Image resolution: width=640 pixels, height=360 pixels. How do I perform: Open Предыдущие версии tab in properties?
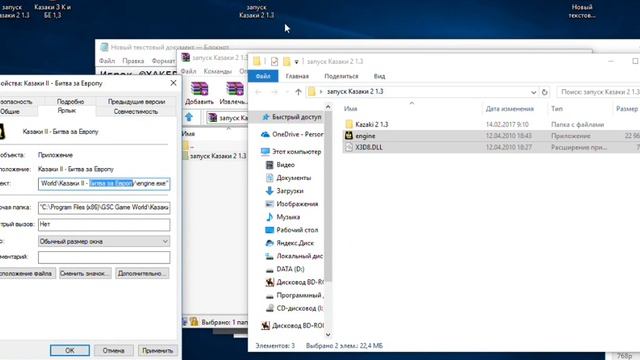coord(136,101)
